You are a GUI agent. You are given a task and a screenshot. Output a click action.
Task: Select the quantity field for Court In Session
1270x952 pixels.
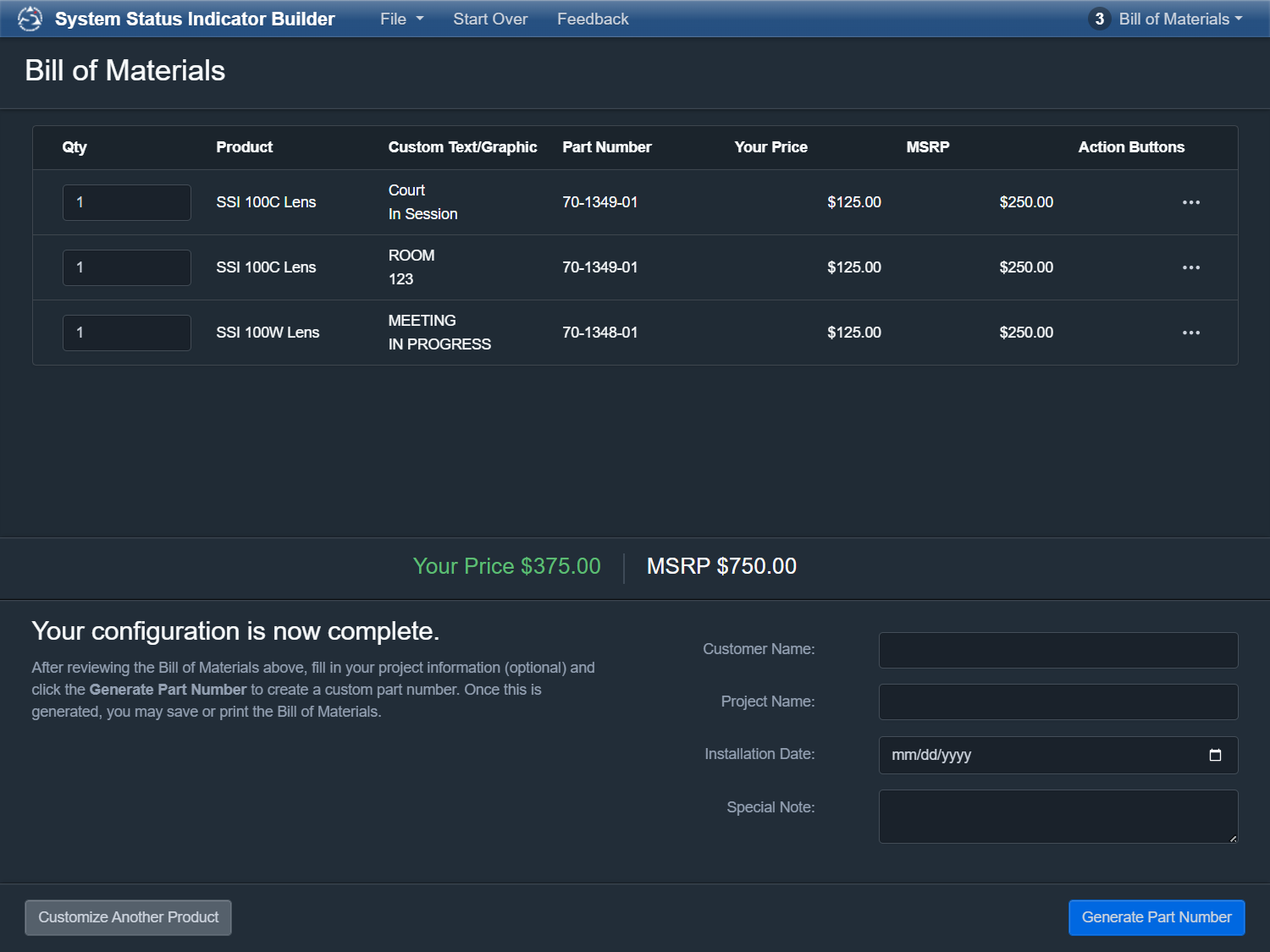[127, 202]
